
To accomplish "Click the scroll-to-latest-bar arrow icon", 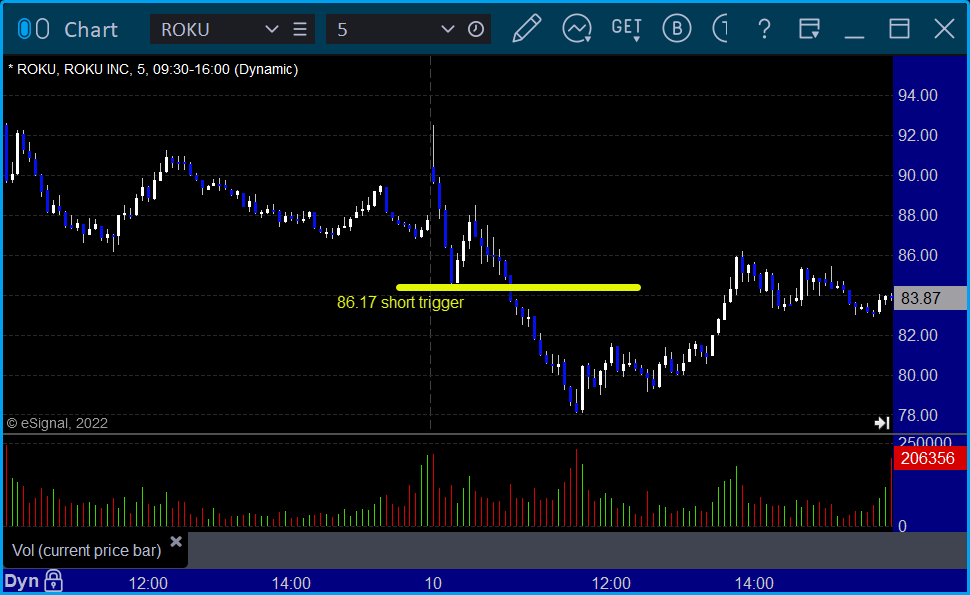I will (x=882, y=422).
